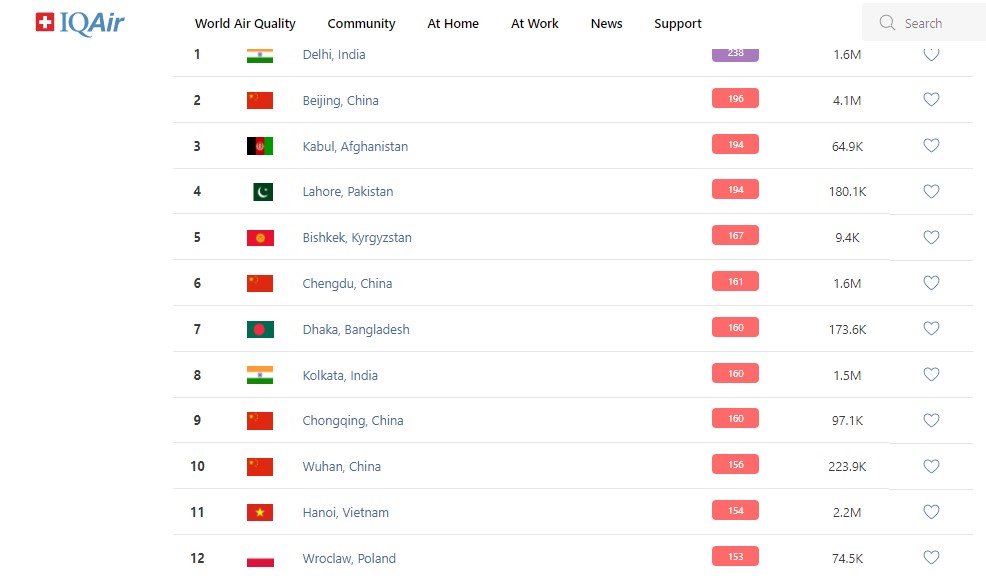
Task: Click Delhi's purple 238 AQI badge
Action: (735, 53)
